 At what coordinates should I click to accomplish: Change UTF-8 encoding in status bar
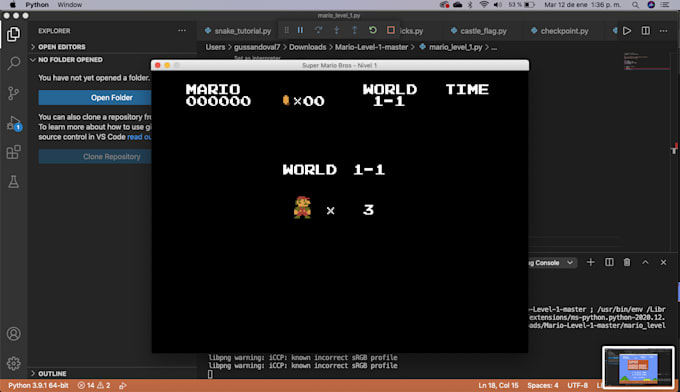[577, 385]
